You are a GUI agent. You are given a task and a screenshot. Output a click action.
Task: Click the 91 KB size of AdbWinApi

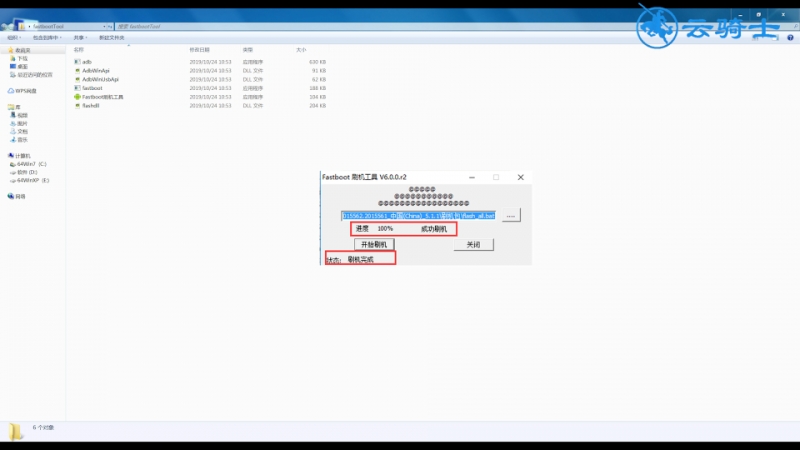click(x=319, y=70)
